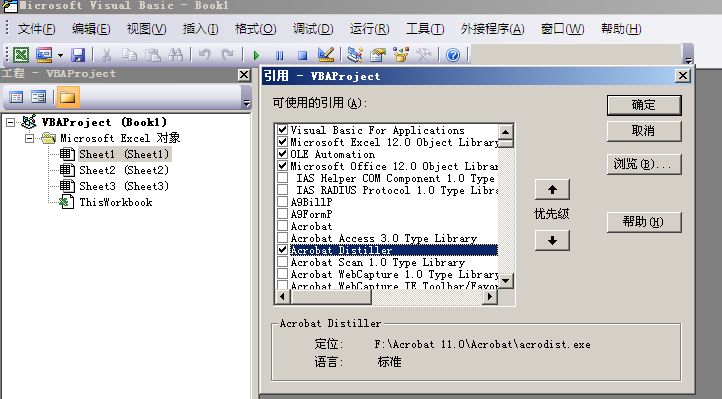Check Acrobat Access 3.0 Type Library
Screen dimensions: 722x399
282,238
